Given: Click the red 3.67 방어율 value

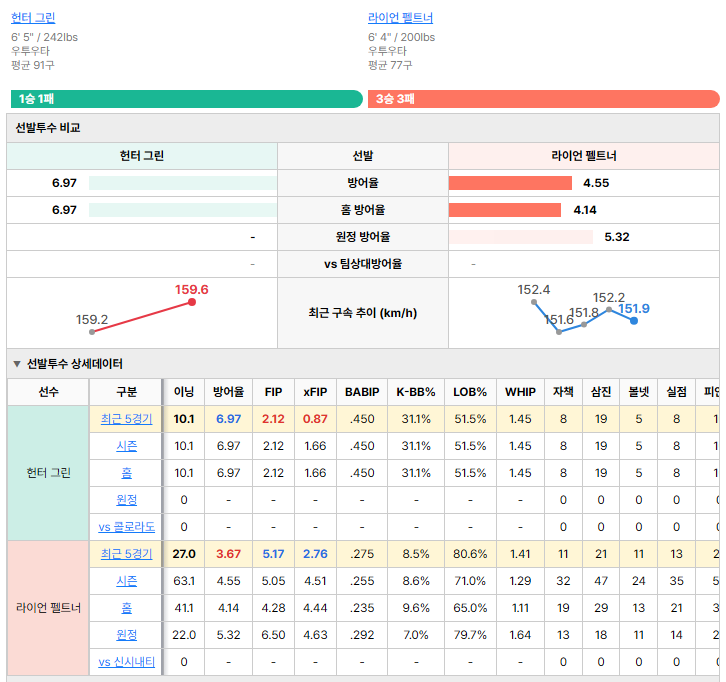Looking at the screenshot, I should 228,554.
